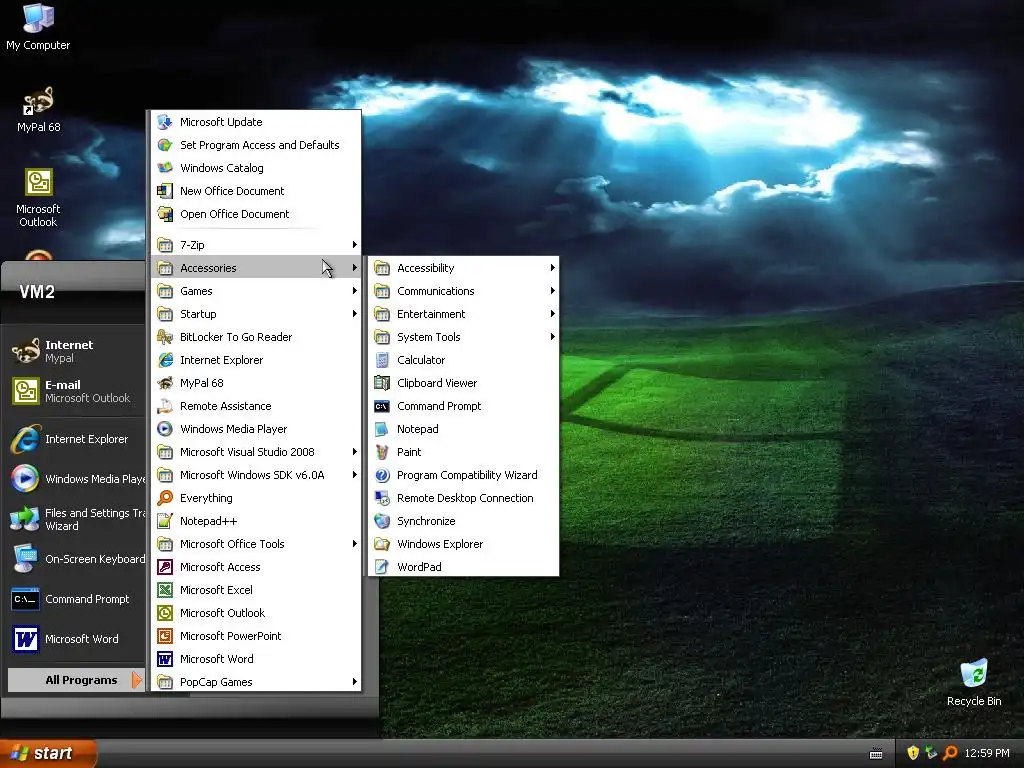Click the Program Compatibility Wizard icon

coord(382,475)
